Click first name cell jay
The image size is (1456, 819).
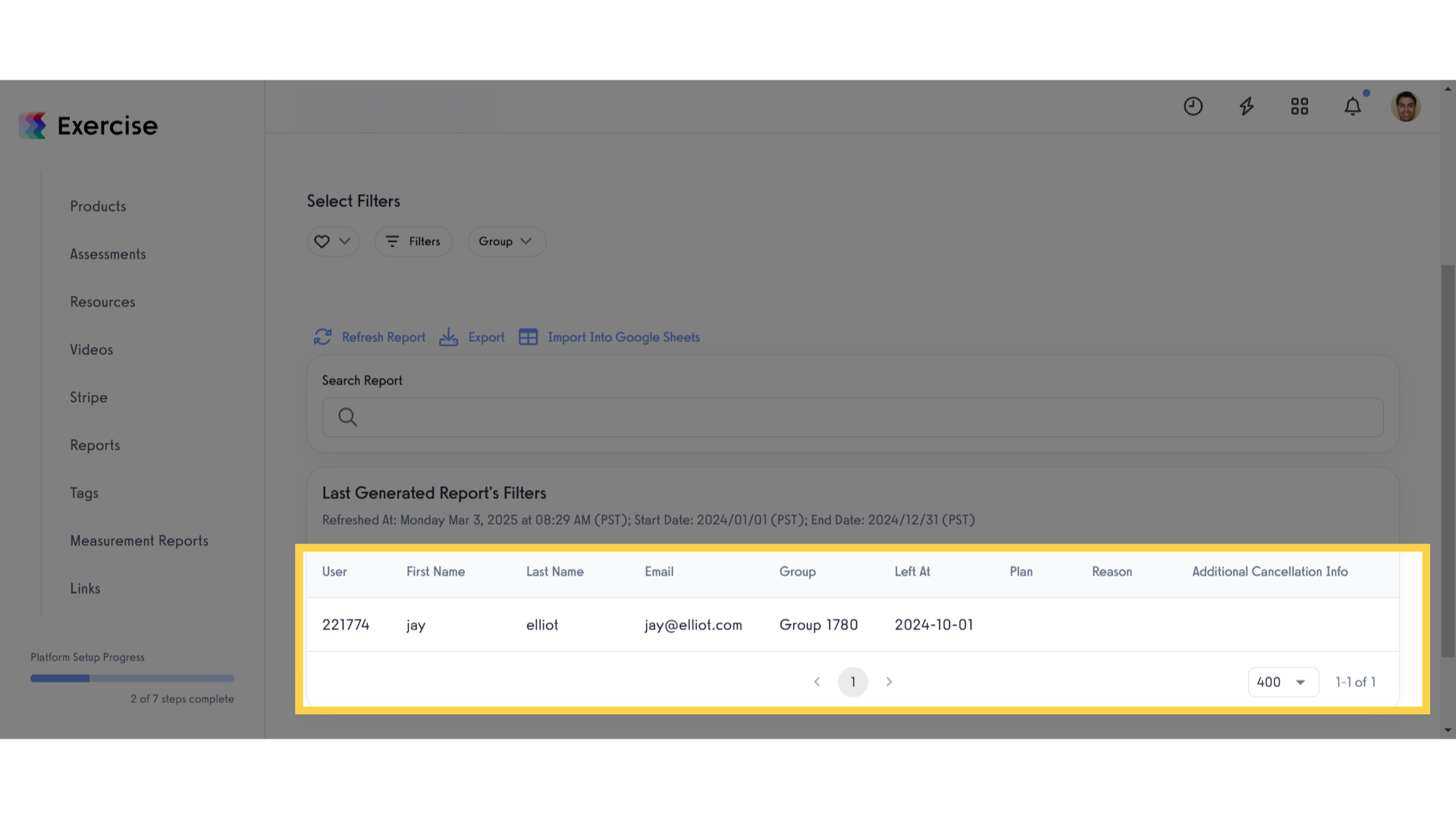coord(416,626)
